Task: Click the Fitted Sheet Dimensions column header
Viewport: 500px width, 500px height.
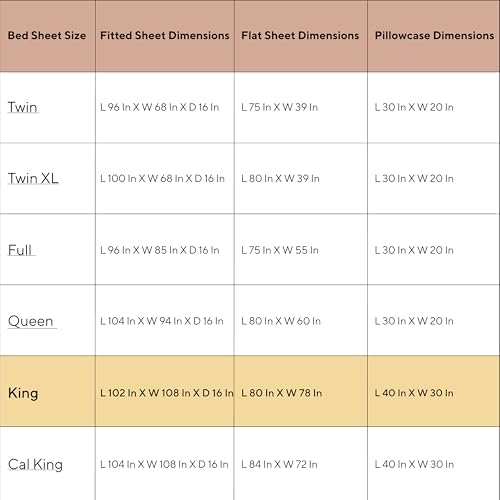Action: click(165, 35)
